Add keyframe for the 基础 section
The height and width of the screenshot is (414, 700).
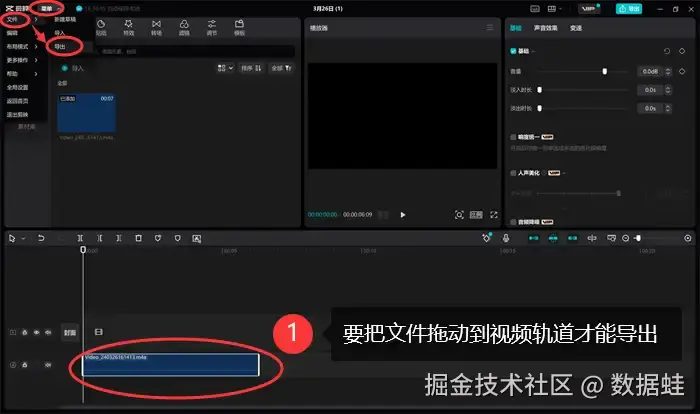click(682, 51)
